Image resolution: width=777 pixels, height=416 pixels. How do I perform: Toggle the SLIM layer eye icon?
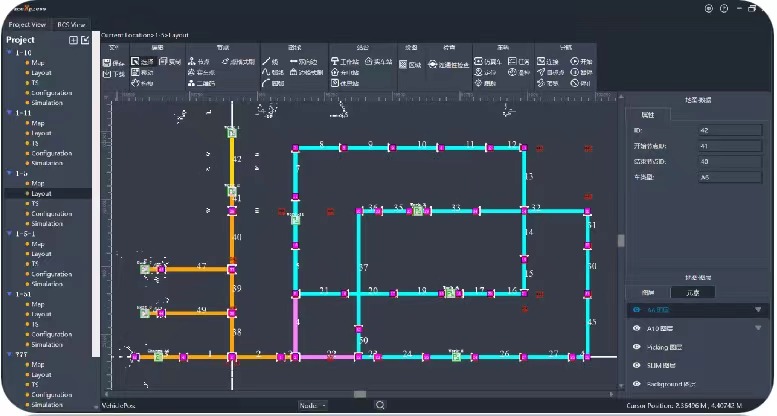(x=637, y=365)
